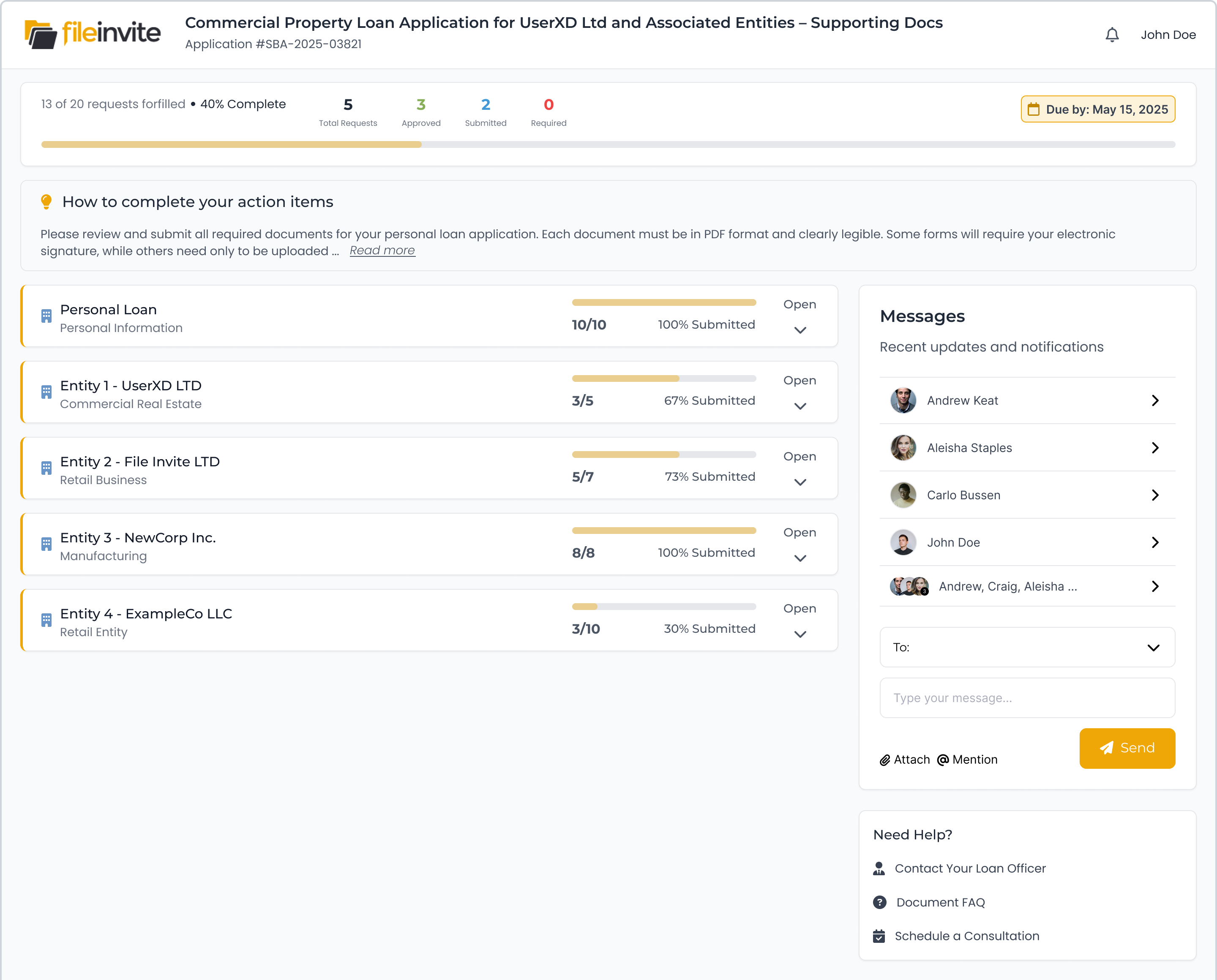The height and width of the screenshot is (980, 1217).
Task: Open John Doe message thread arrow
Action: click(1155, 542)
